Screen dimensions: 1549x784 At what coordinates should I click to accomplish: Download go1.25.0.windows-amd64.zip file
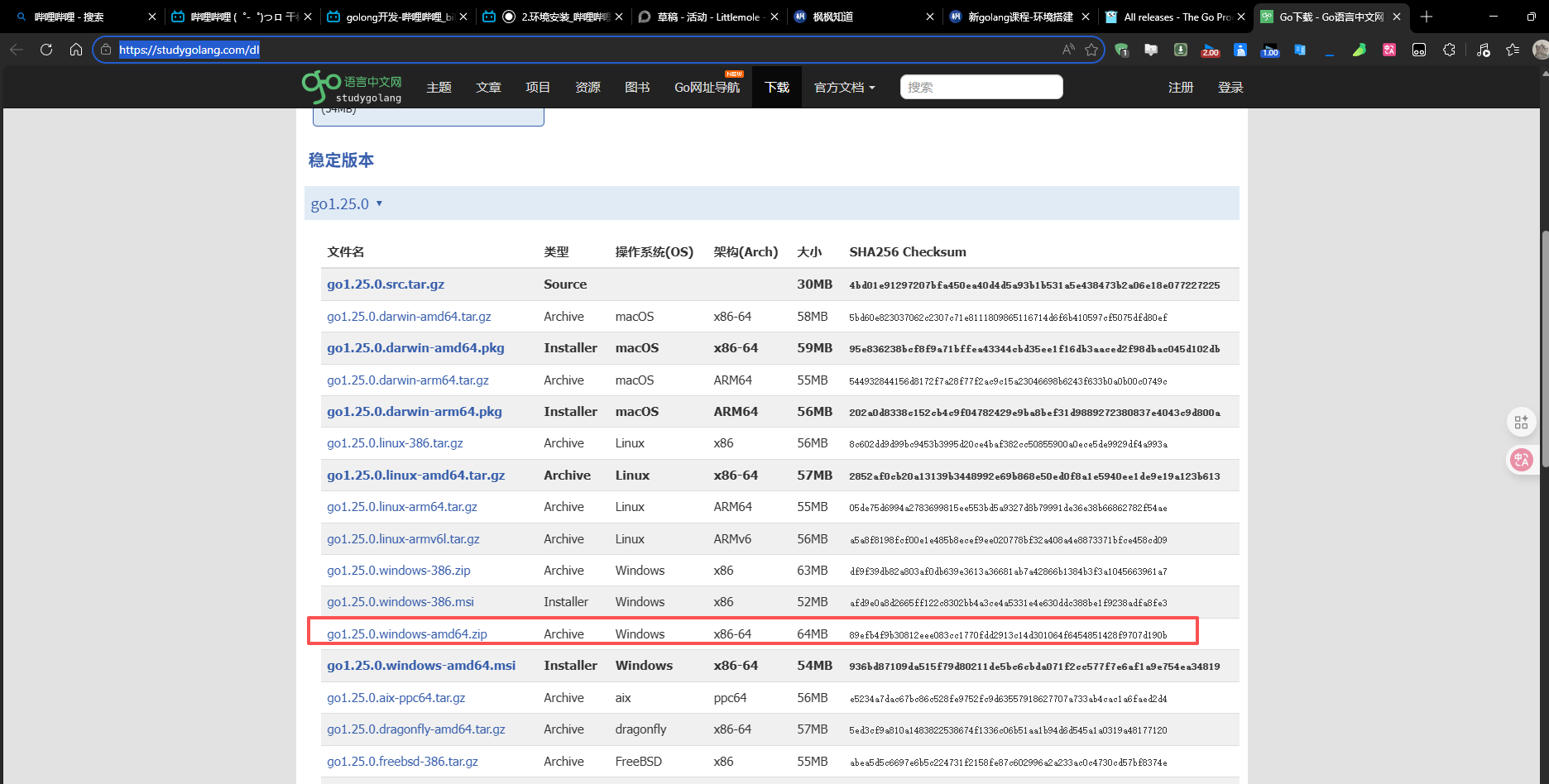tap(406, 634)
